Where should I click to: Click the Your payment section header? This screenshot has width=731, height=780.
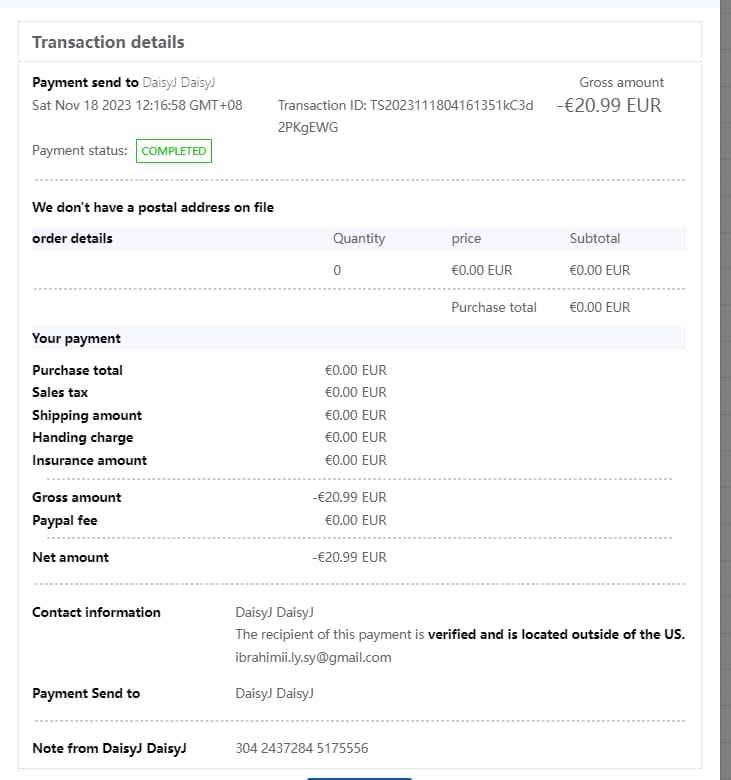coord(76,338)
